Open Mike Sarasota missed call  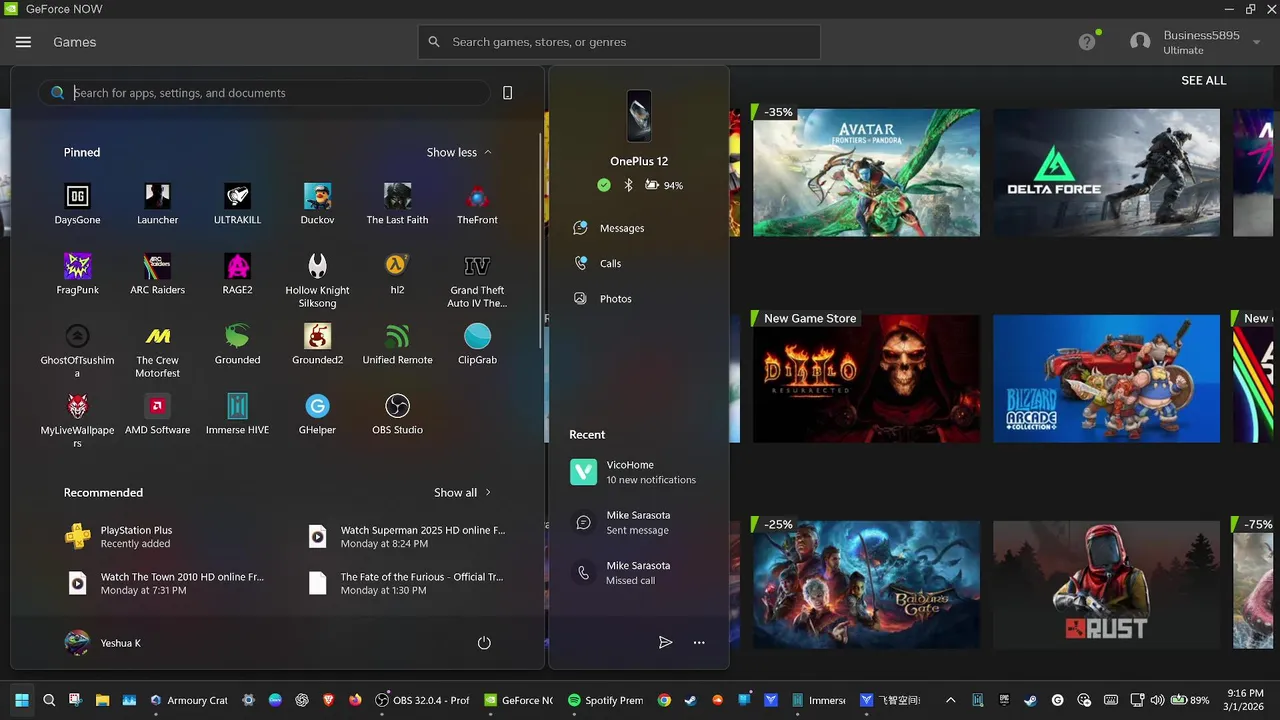pyautogui.click(x=638, y=572)
